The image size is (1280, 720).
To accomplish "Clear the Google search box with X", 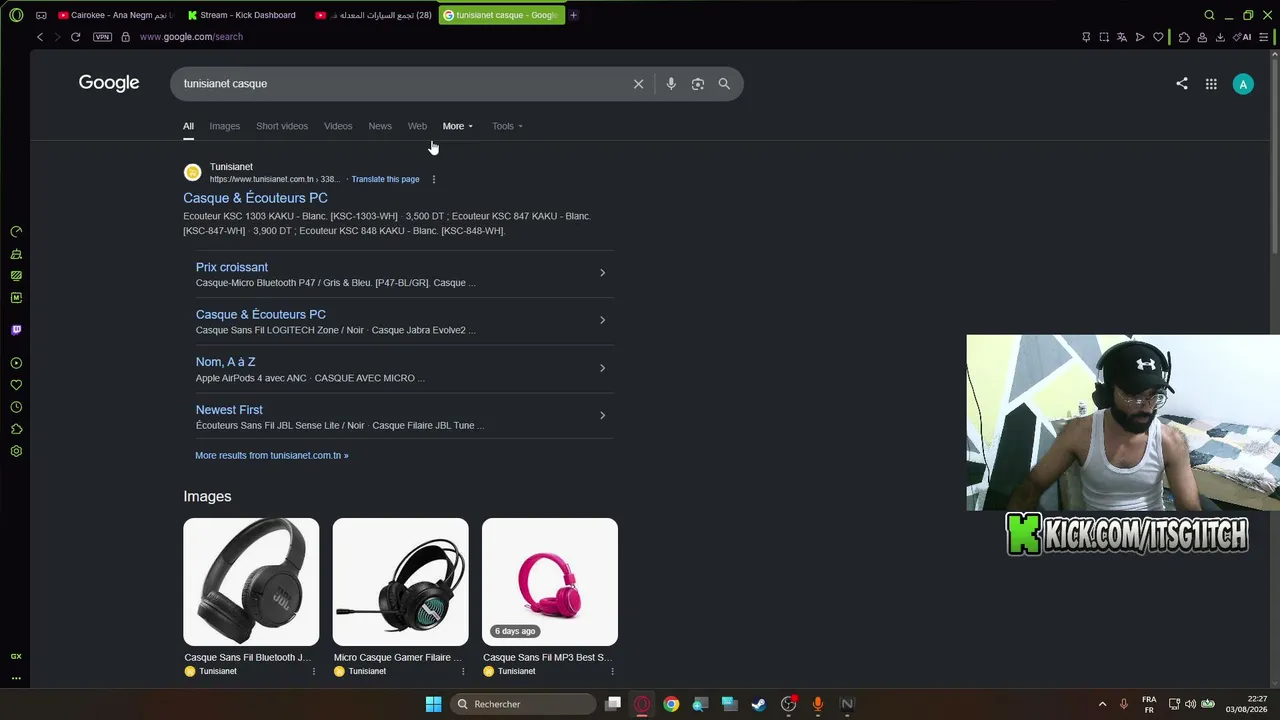I will coord(639,84).
